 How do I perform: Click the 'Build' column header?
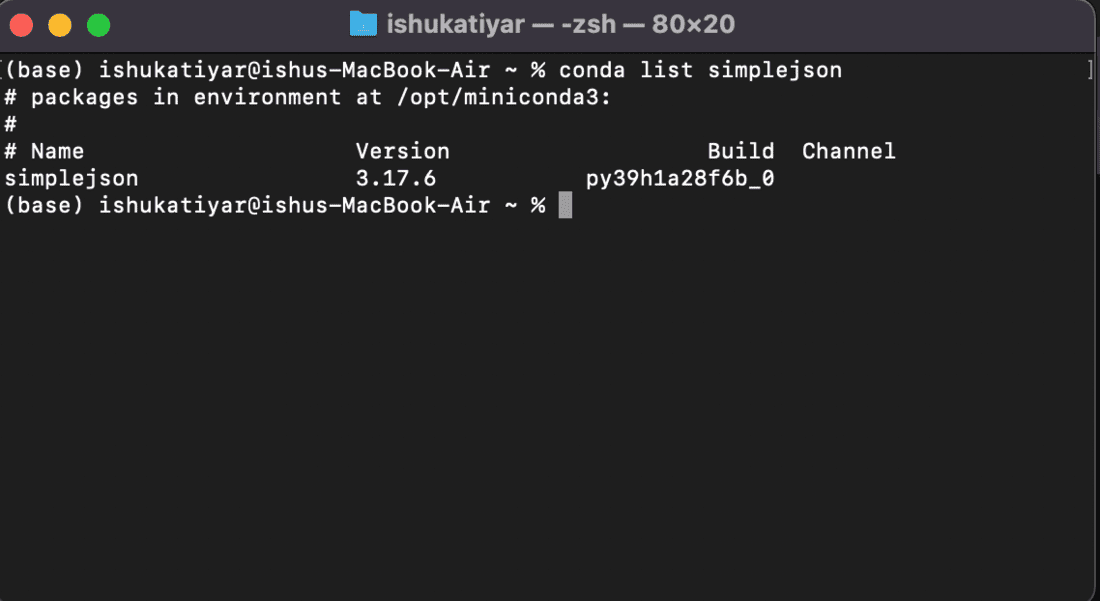click(x=741, y=151)
